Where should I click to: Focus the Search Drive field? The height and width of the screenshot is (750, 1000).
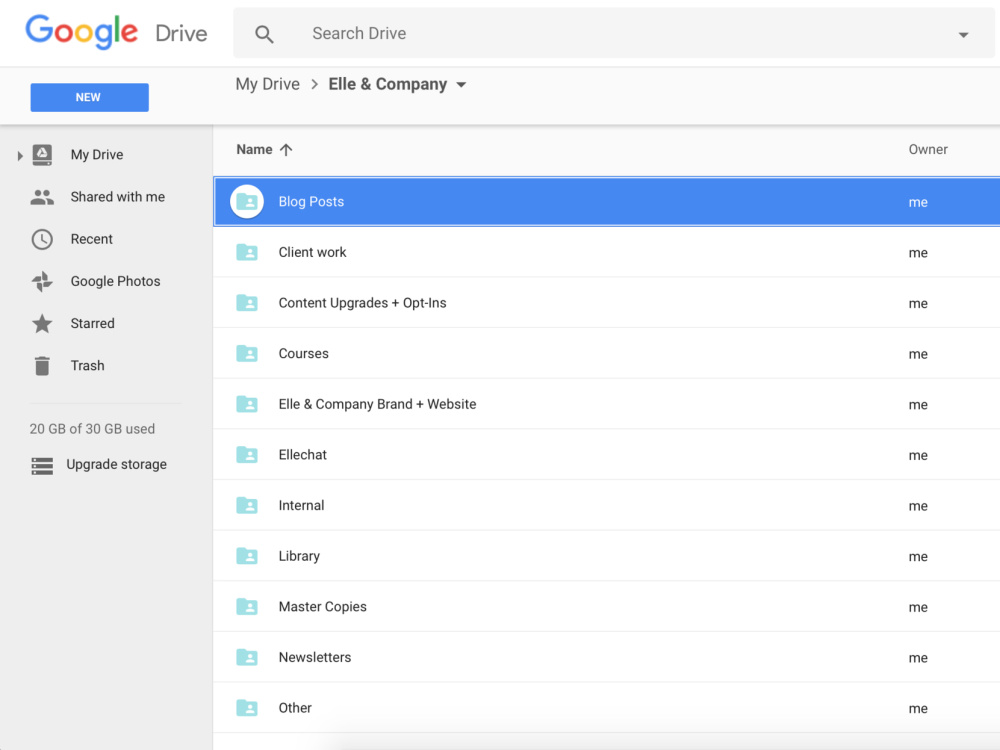coord(614,33)
